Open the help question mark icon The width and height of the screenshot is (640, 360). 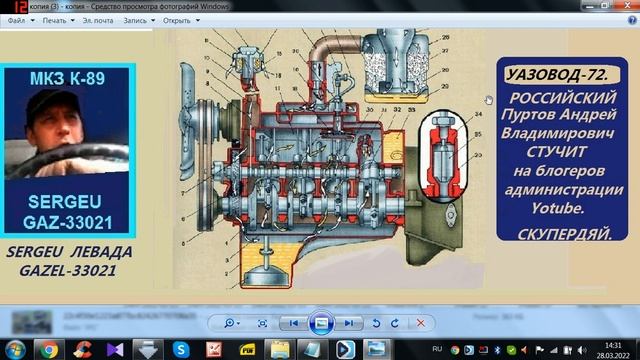tap(632, 20)
